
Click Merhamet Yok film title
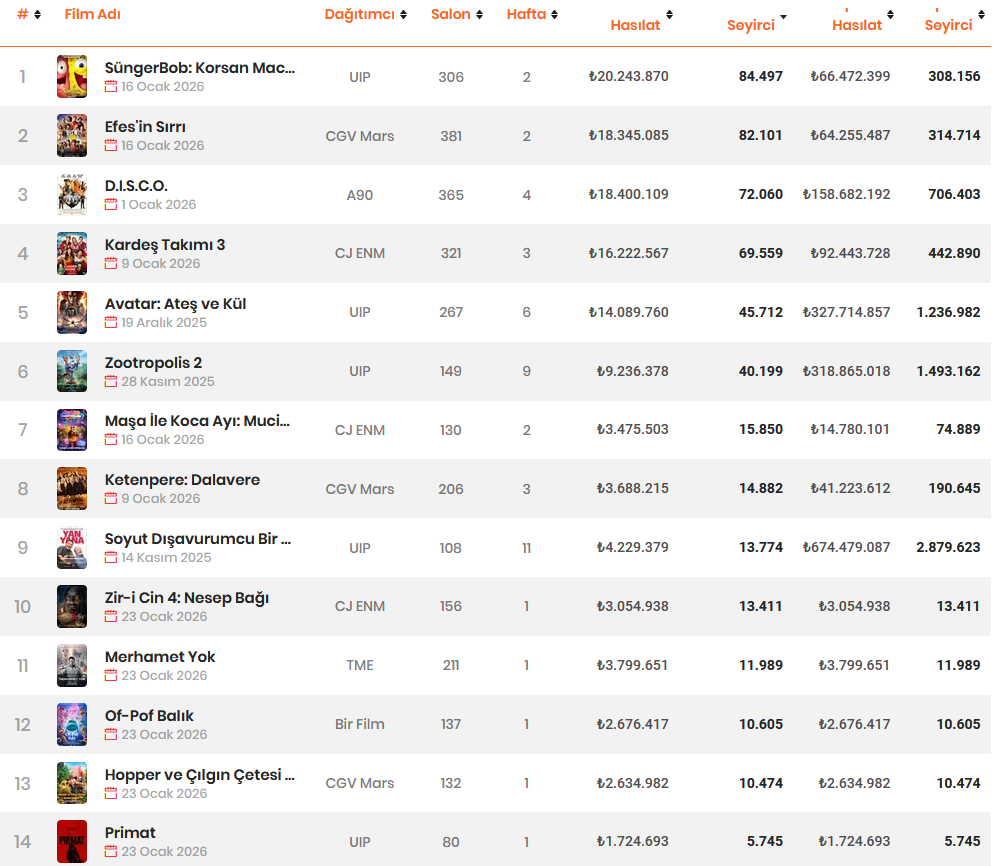tap(159, 657)
